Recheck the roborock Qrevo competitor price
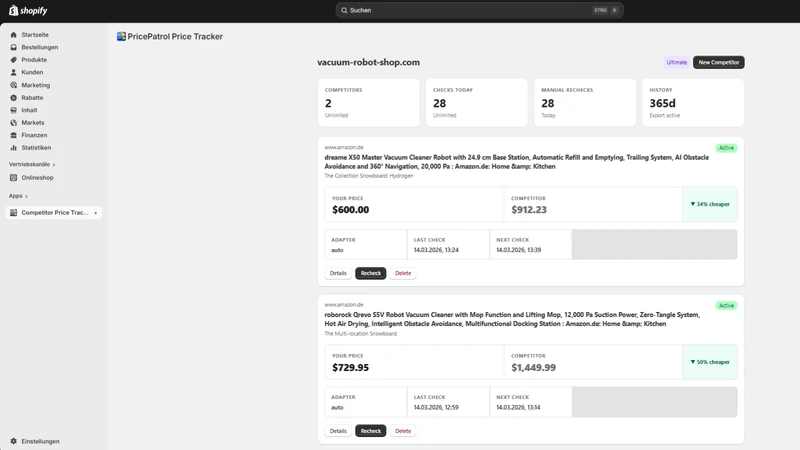 (x=370, y=431)
